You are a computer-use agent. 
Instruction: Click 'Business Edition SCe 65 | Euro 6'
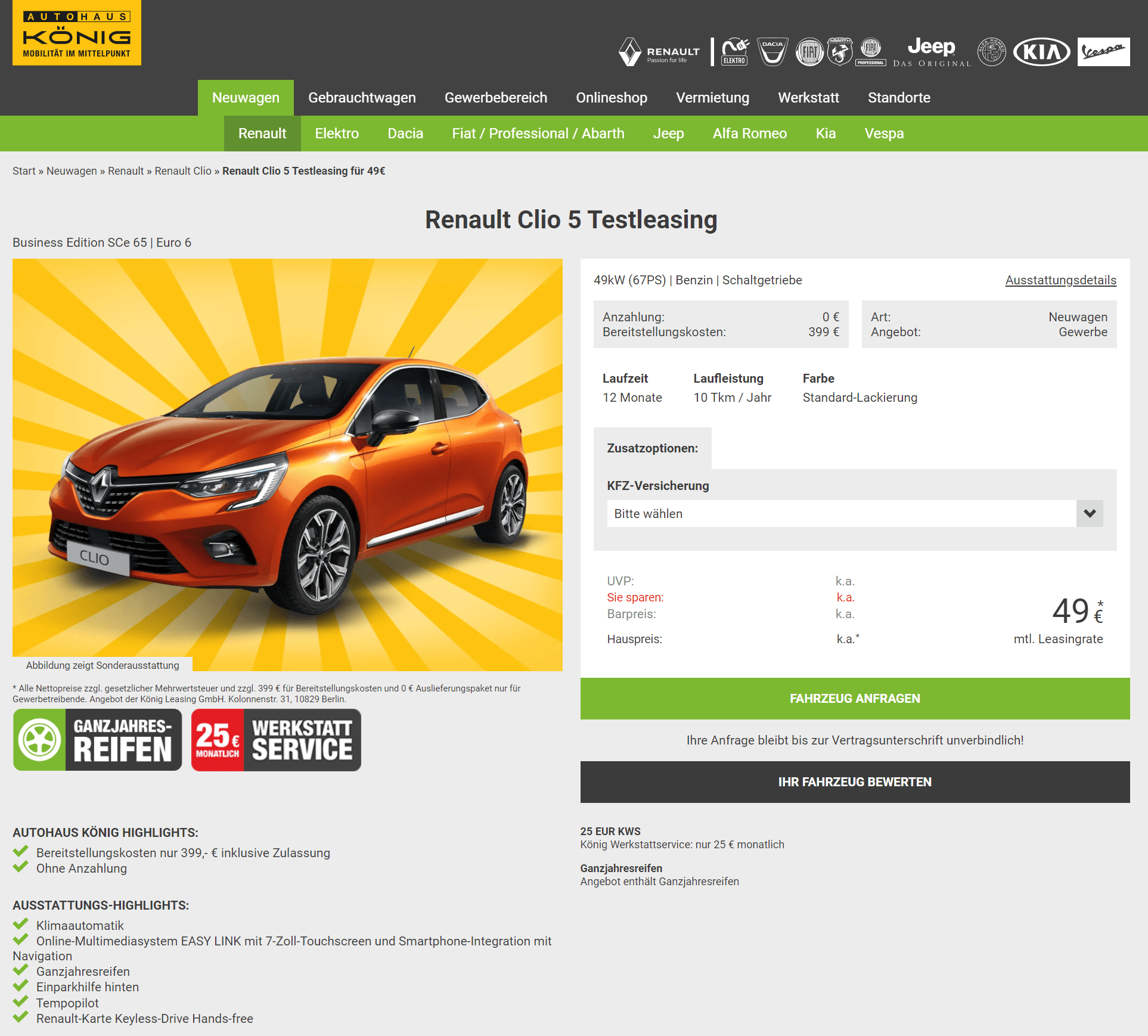102,243
